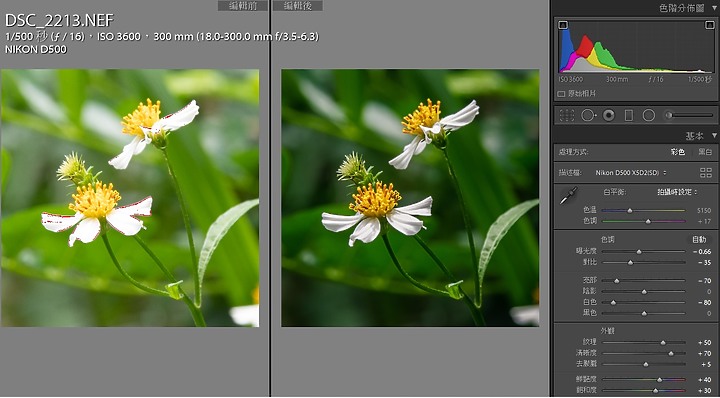Adjust the 曝光度 exposure slider handle

[x=639, y=252]
